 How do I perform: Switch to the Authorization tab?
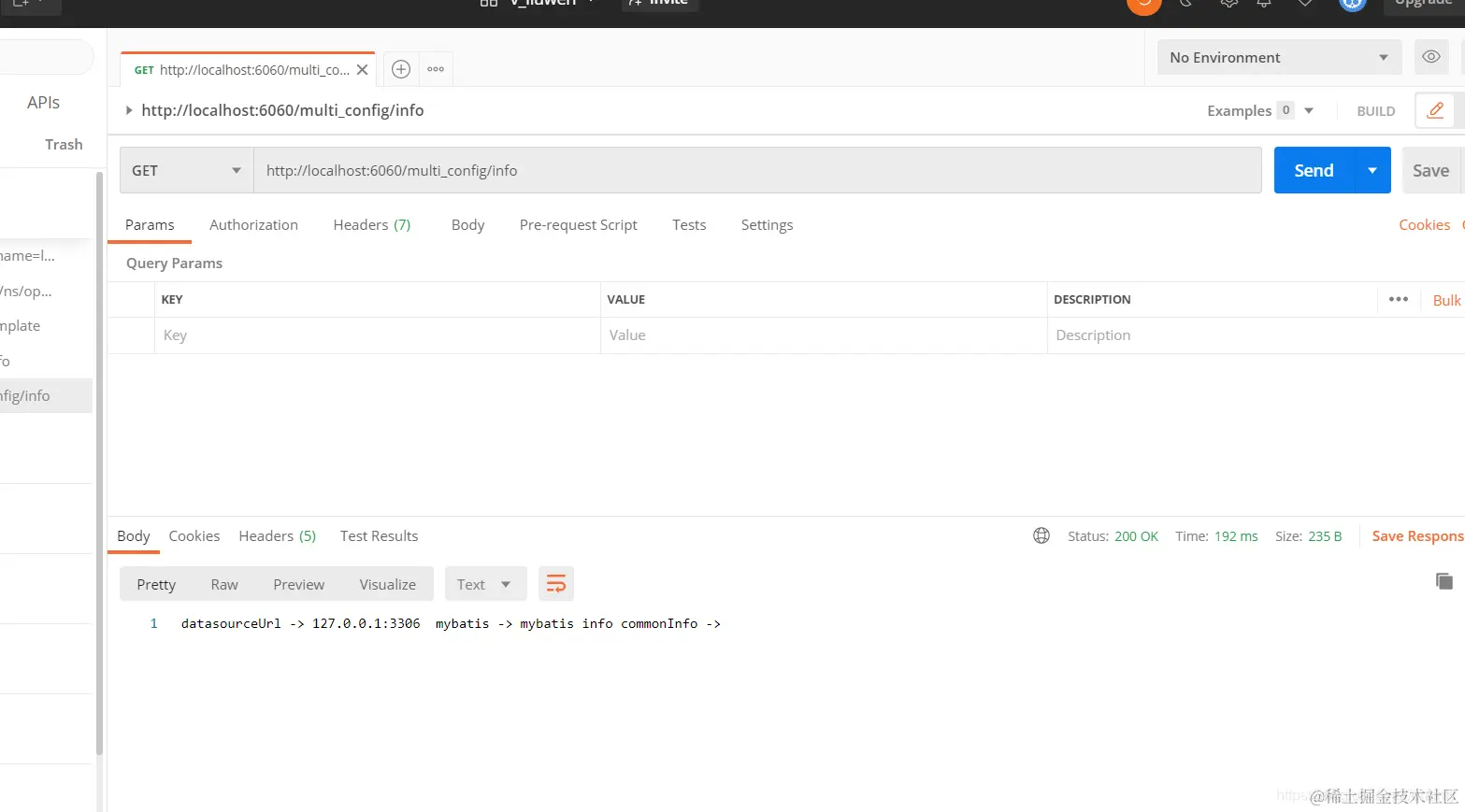click(253, 225)
